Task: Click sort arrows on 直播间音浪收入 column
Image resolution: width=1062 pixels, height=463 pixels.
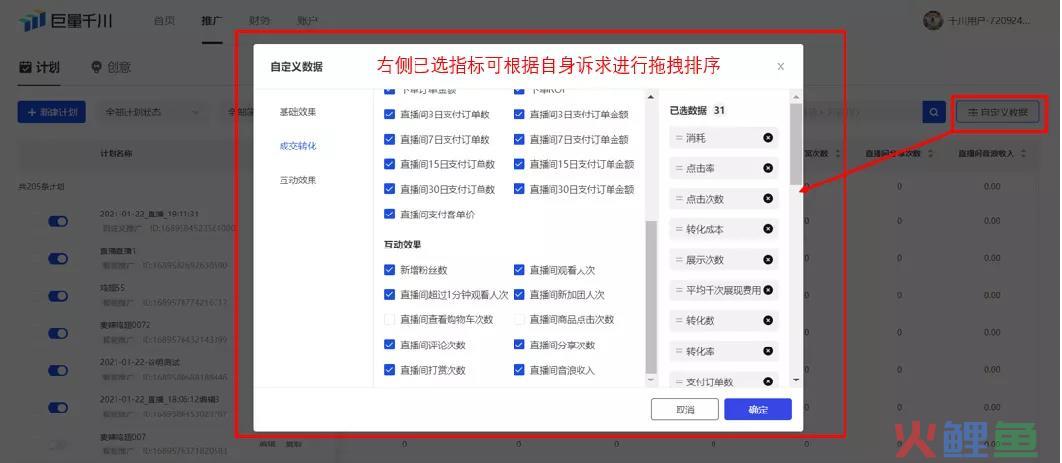Action: coord(1023,154)
